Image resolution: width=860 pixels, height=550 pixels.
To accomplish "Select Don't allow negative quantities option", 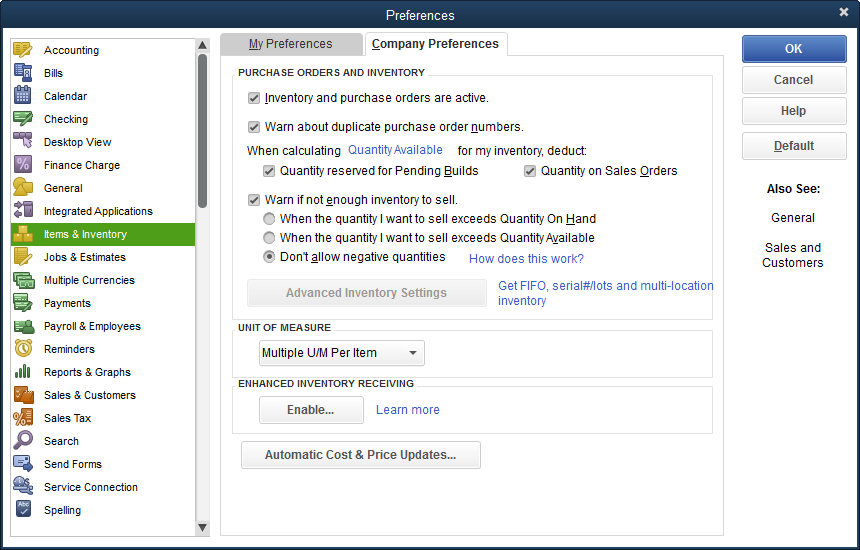I will [269, 257].
